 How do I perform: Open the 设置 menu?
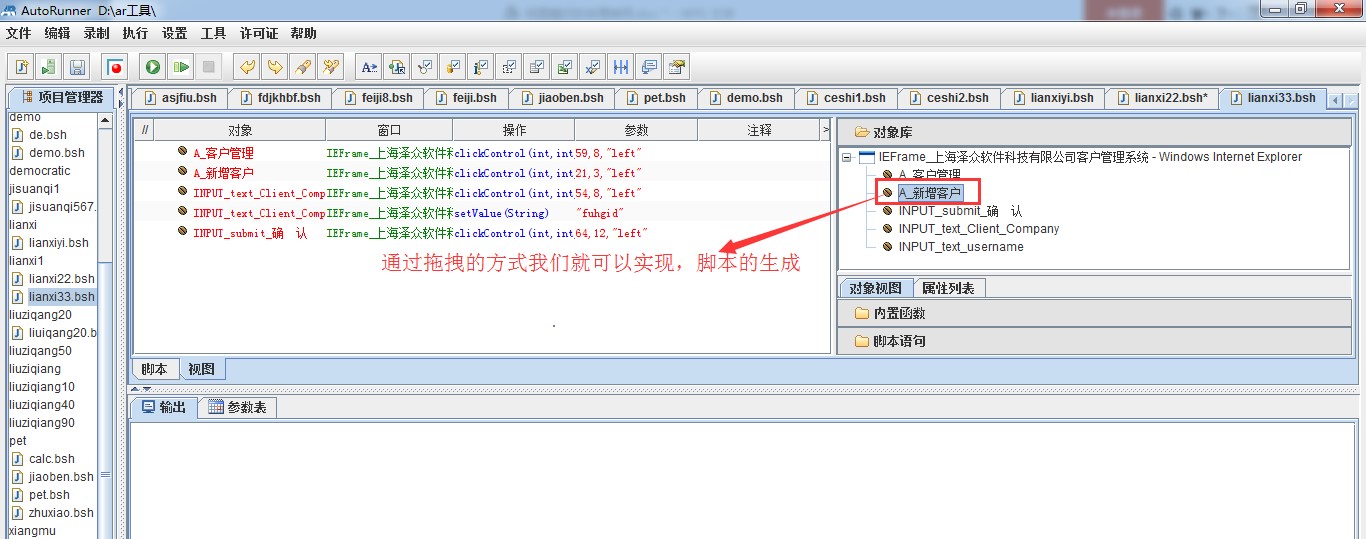click(174, 33)
